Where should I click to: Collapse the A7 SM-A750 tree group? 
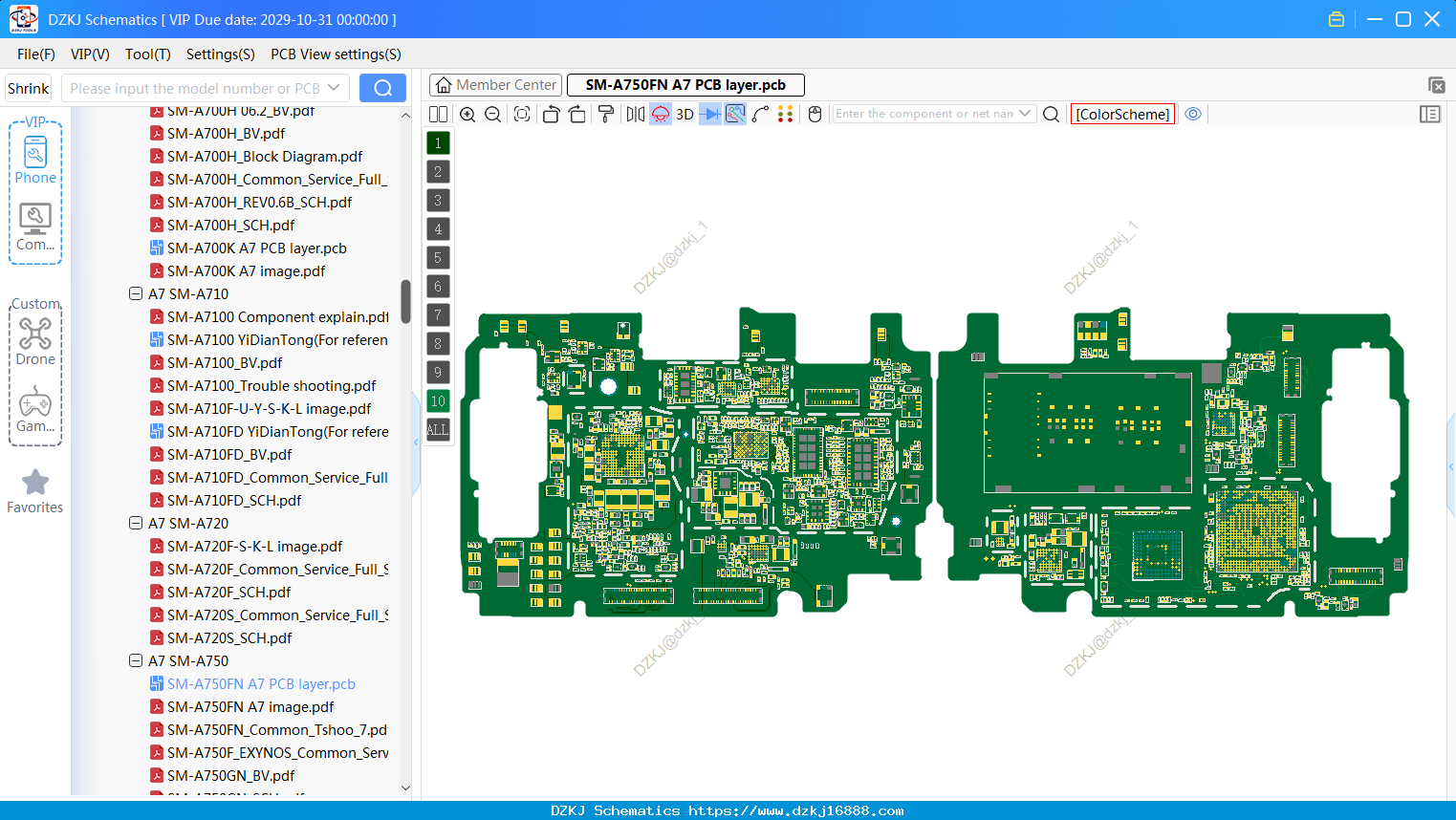[x=136, y=660]
